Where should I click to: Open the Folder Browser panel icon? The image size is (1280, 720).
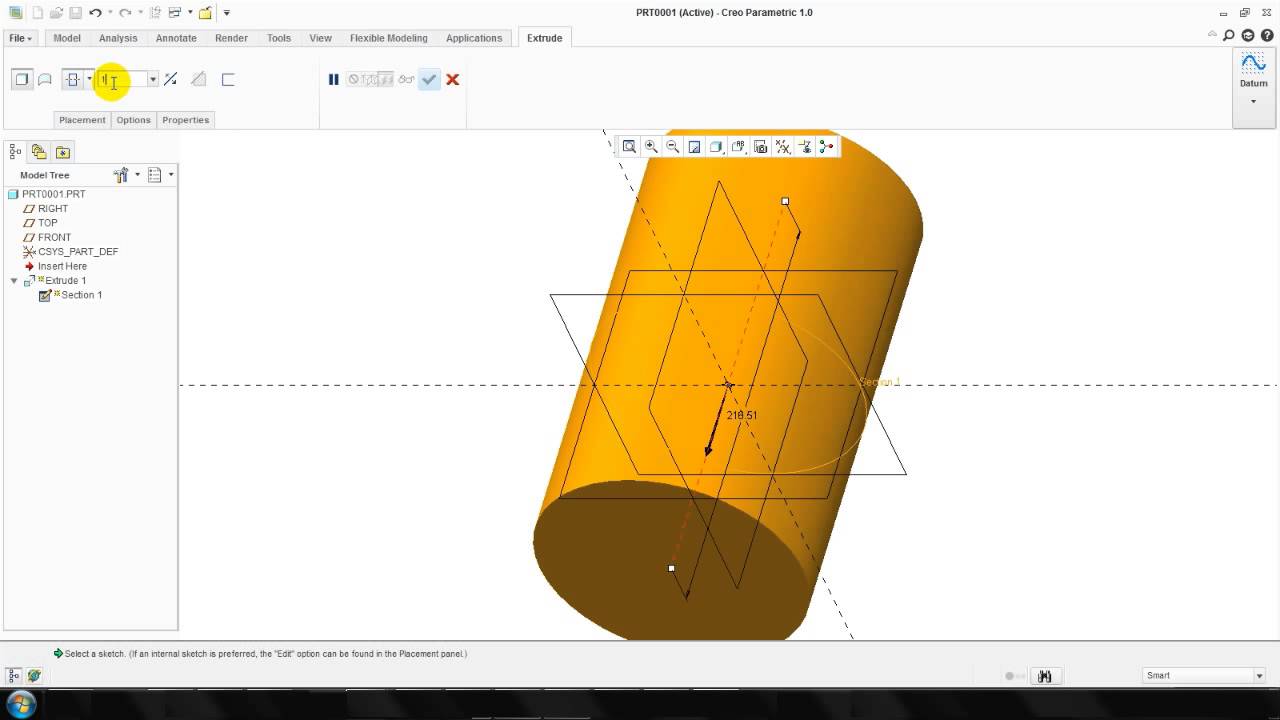[39, 152]
